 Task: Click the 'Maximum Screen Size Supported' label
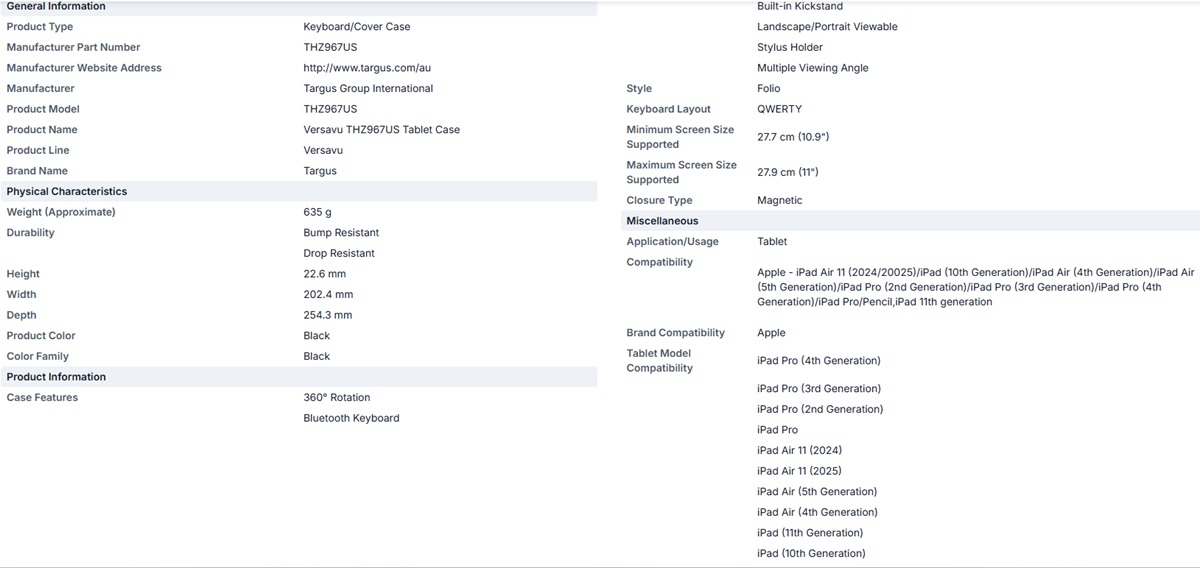(x=682, y=172)
